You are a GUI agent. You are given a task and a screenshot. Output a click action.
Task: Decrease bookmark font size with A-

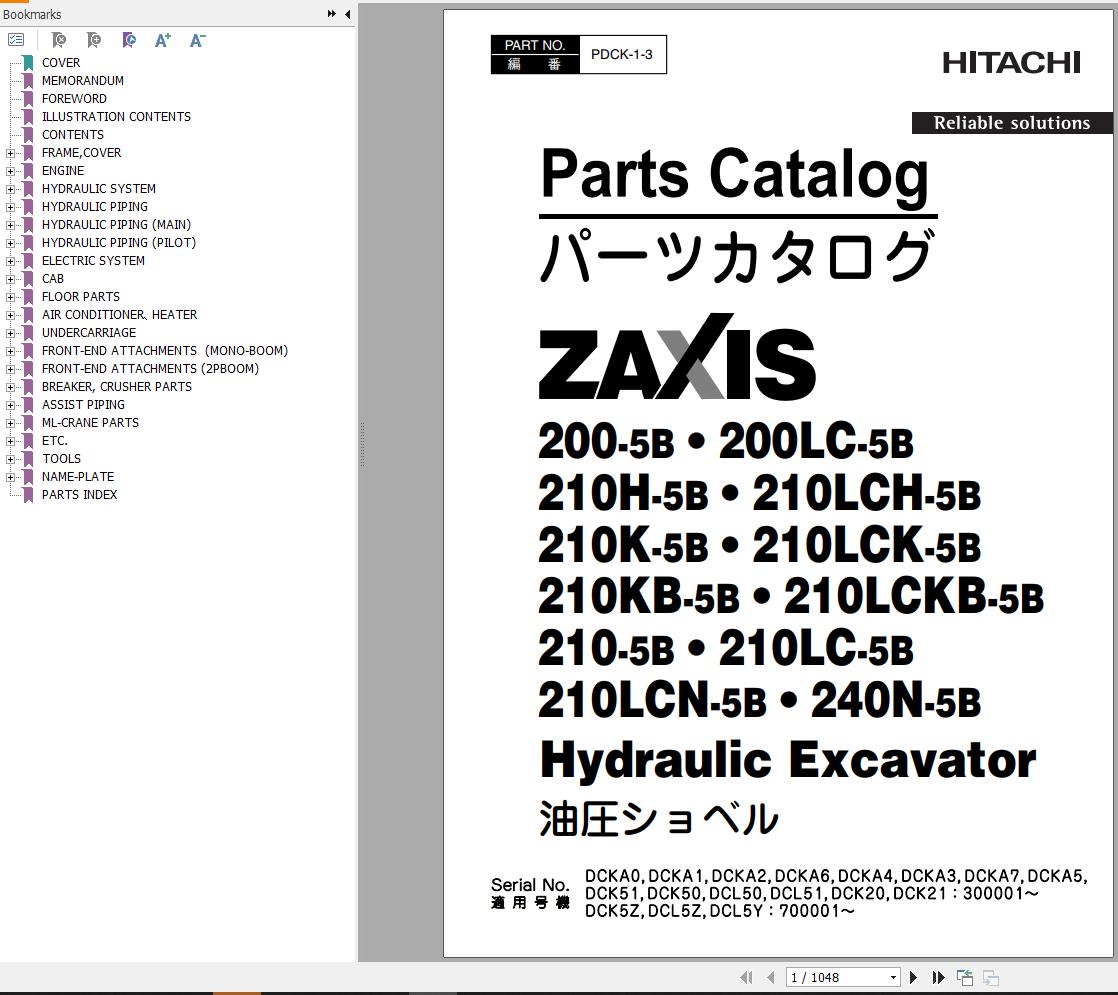pyautogui.click(x=198, y=40)
